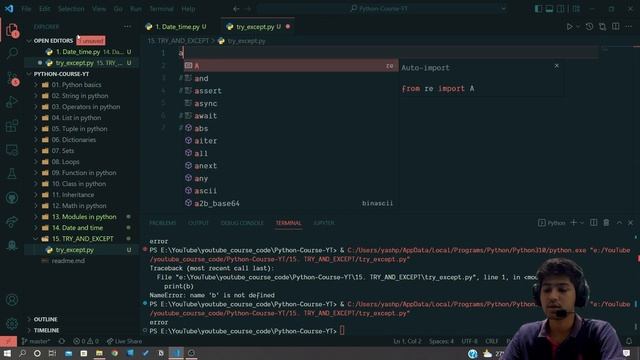This screenshot has width=640, height=360.
Task: Click the sync changes icon in status bar
Action: [x=62, y=341]
